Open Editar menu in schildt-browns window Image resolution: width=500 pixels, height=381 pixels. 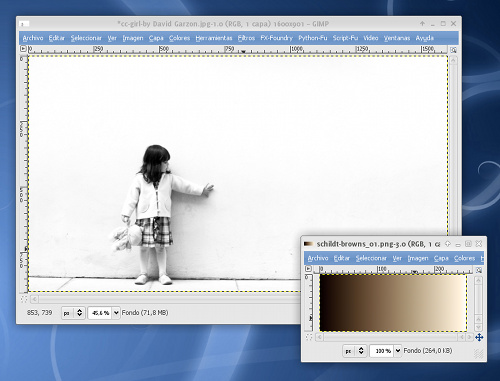tap(342, 258)
